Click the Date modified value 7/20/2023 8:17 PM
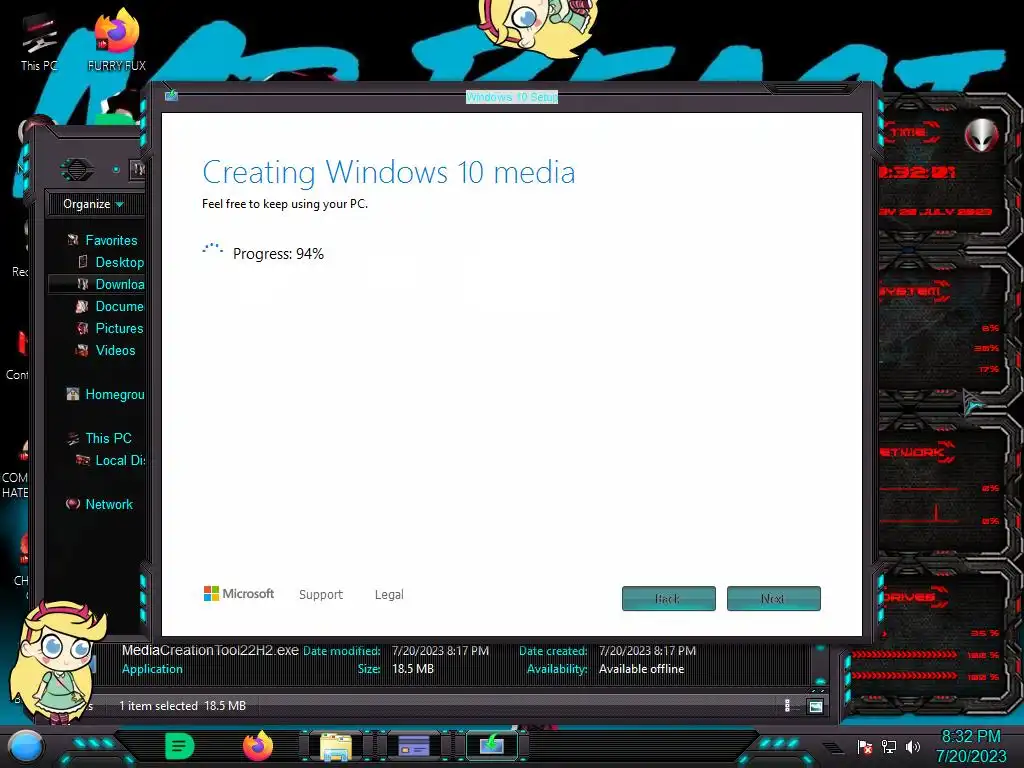This screenshot has width=1024, height=768. click(440, 651)
